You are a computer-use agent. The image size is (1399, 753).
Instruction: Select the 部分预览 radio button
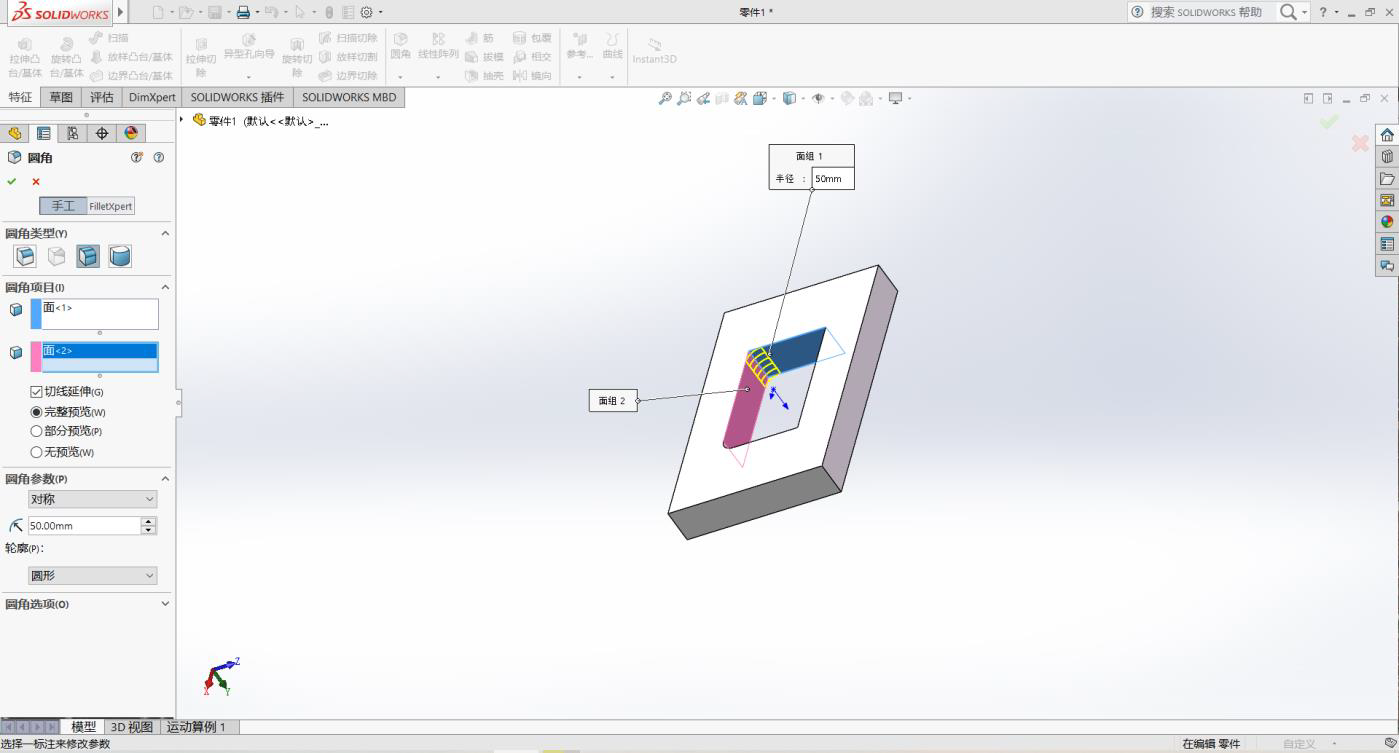37,431
